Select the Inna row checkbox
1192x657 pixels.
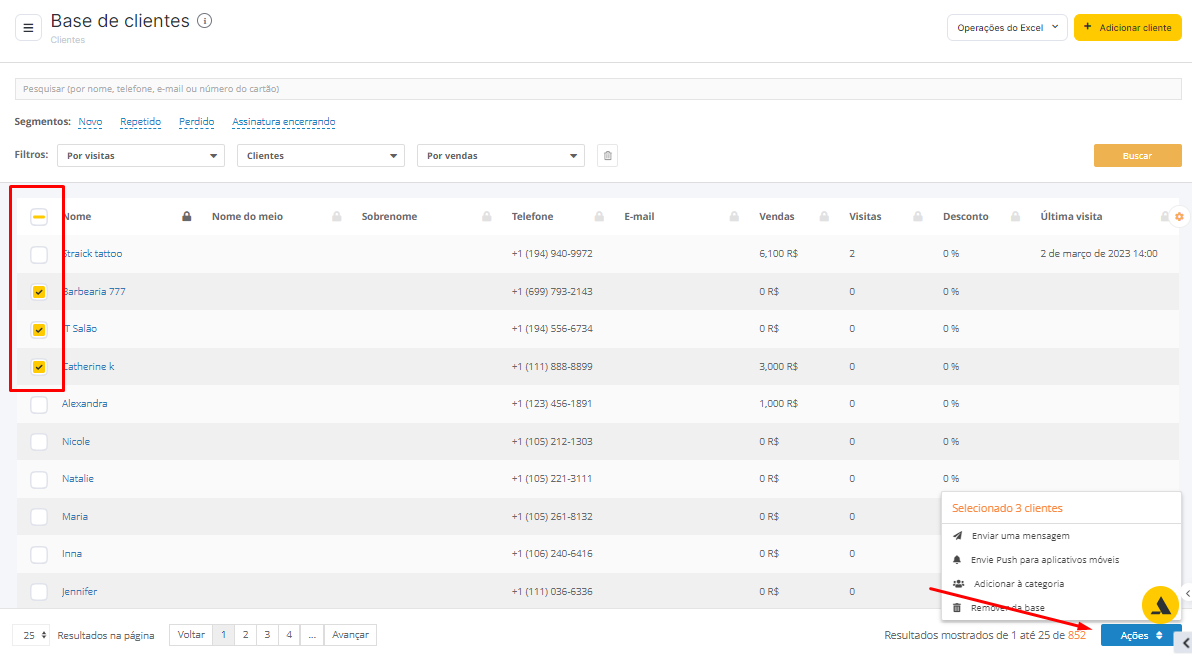39,554
